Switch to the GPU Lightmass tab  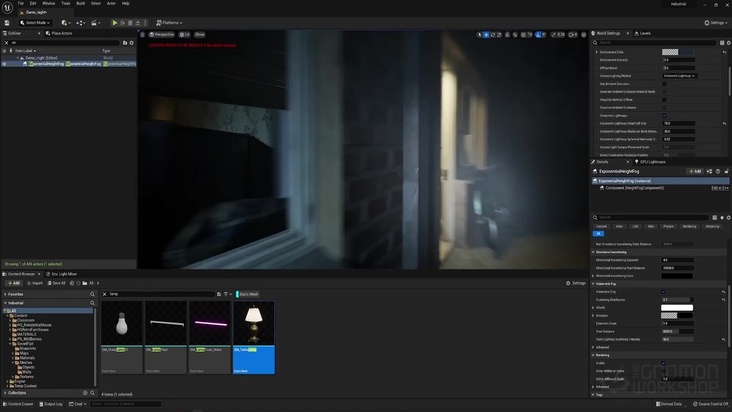(650, 162)
